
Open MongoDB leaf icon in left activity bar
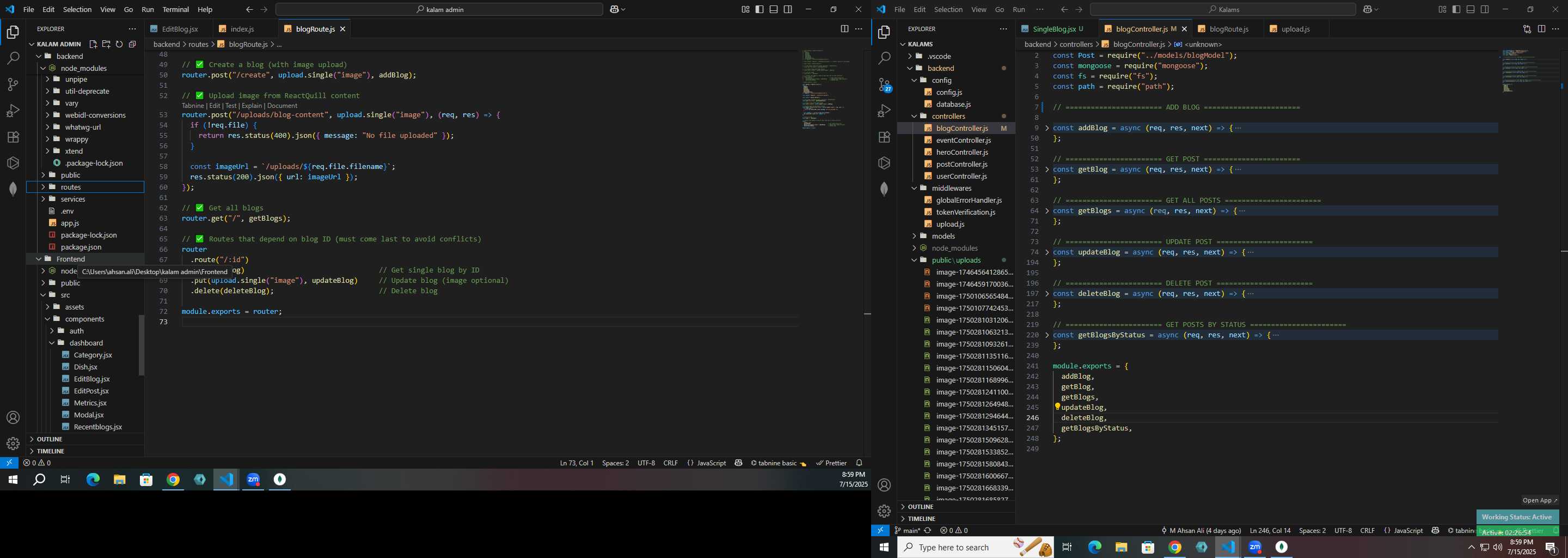point(13,189)
